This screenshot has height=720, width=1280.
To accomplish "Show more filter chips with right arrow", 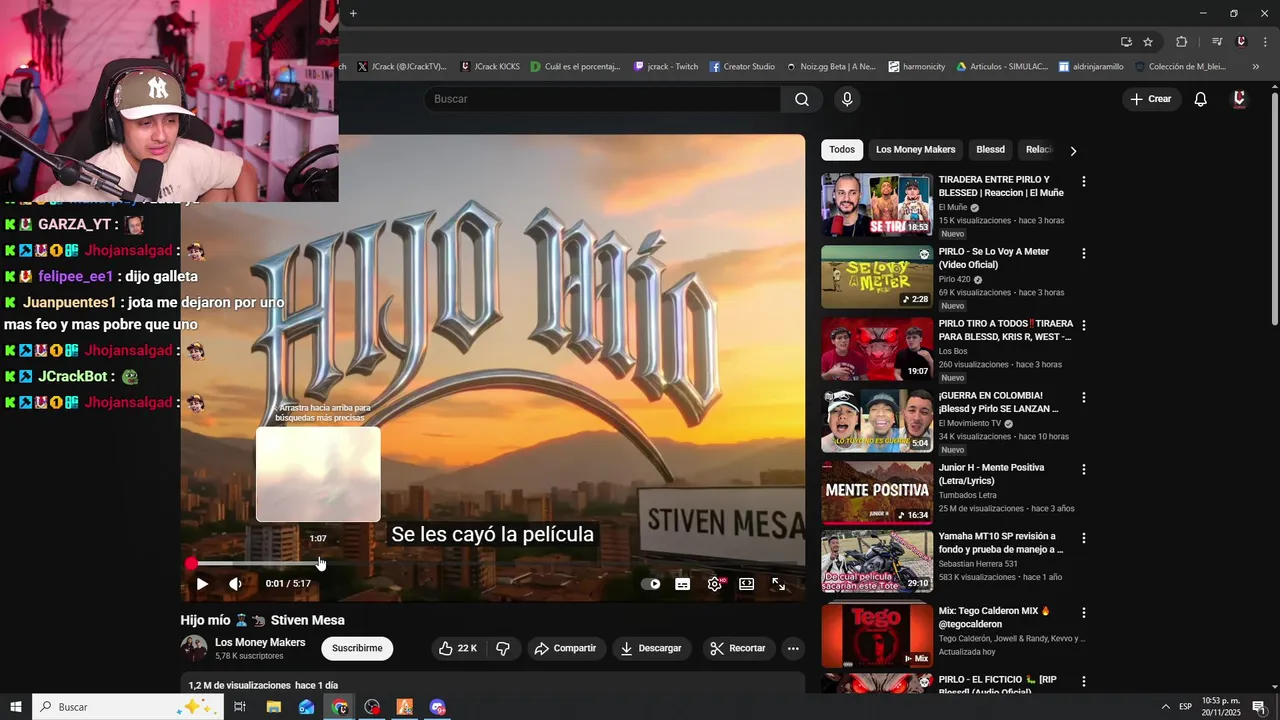I will coord(1073,151).
